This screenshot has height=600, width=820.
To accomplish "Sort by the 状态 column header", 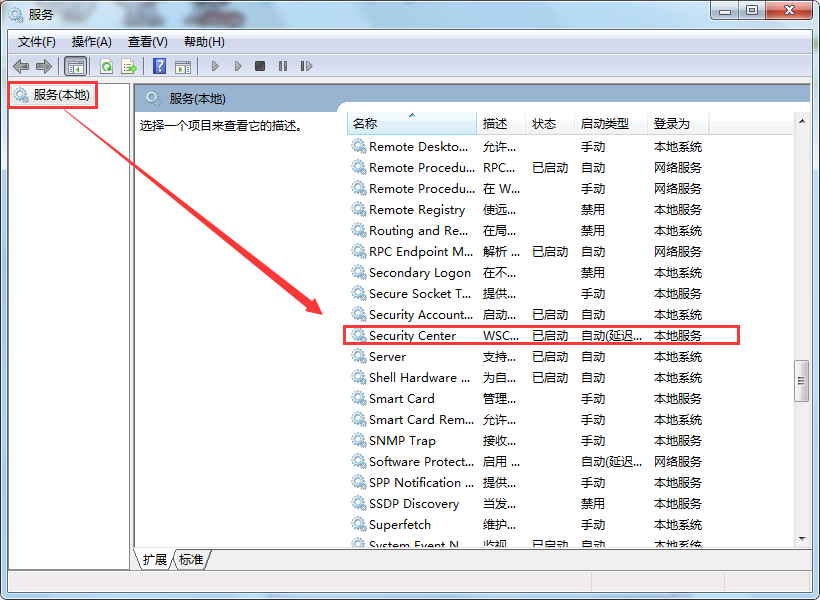I will tap(544, 124).
